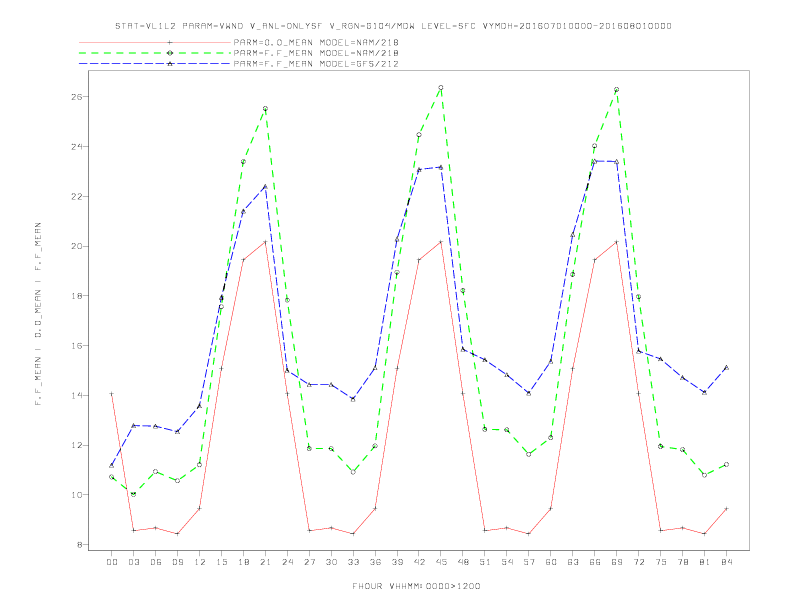
Task: Click y-axis tick label 8
Action: click(80, 544)
